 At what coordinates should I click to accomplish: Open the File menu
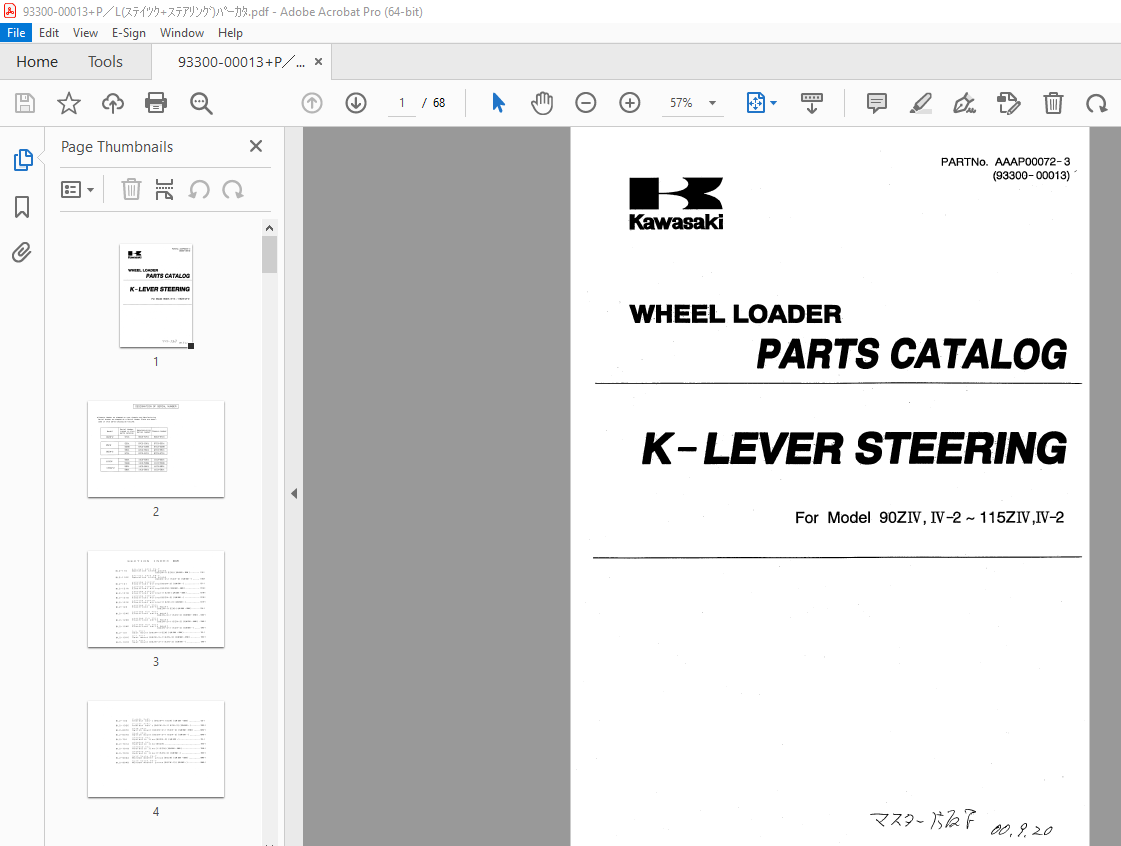click(x=16, y=33)
